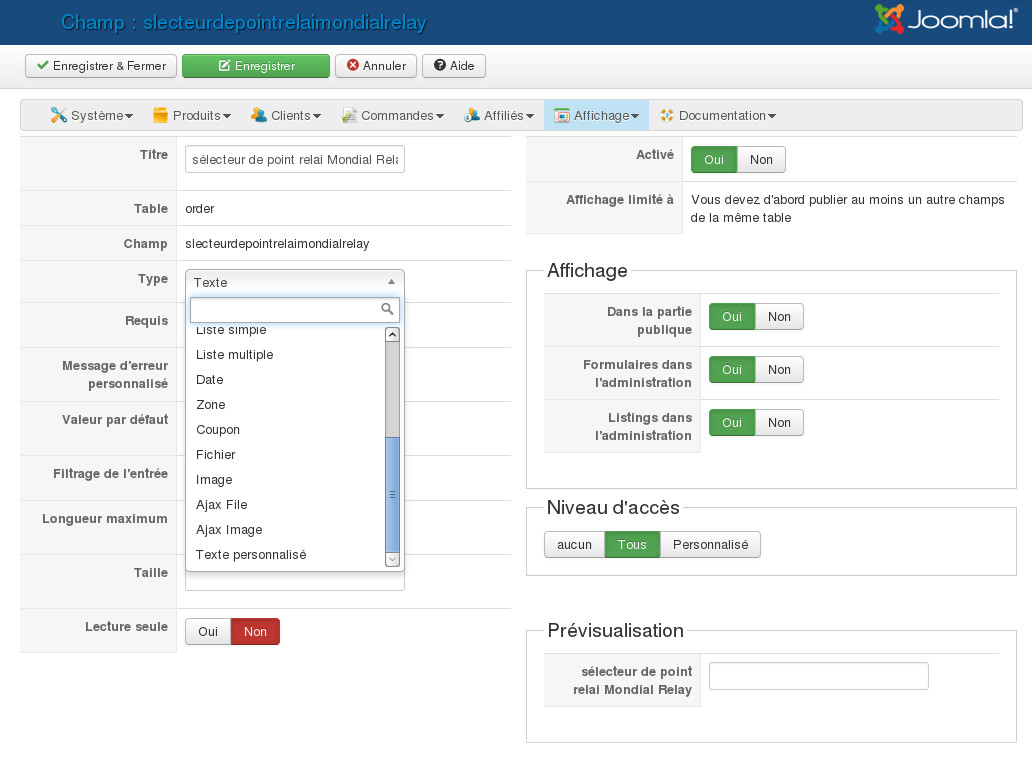Viewport: 1032px width, 757px height.
Task: Select Texte personnalisé type option
Action: (286, 554)
